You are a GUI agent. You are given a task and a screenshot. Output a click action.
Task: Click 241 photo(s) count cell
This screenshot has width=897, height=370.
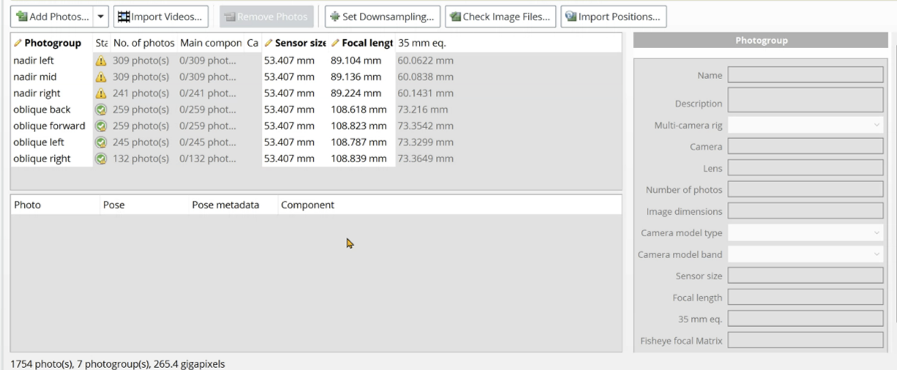[x=141, y=93]
